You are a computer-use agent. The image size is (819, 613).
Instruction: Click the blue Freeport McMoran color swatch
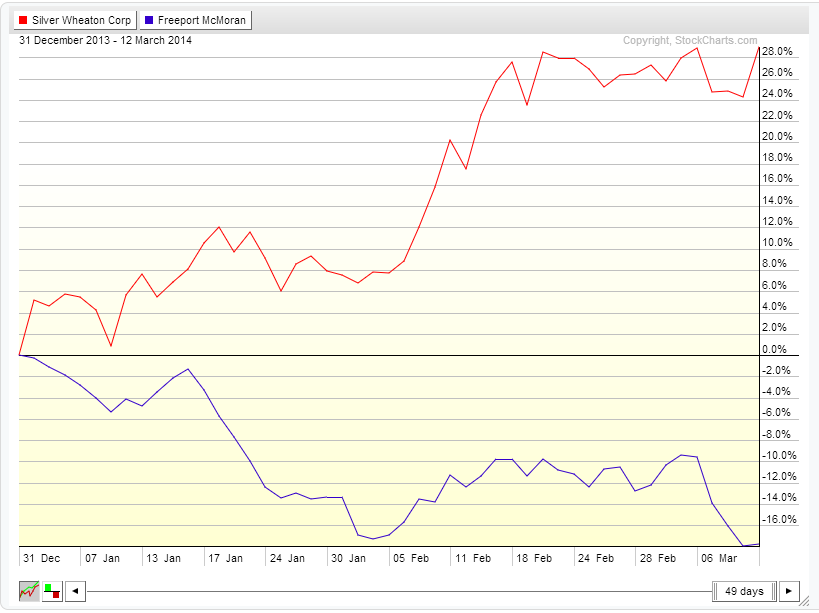point(149,19)
